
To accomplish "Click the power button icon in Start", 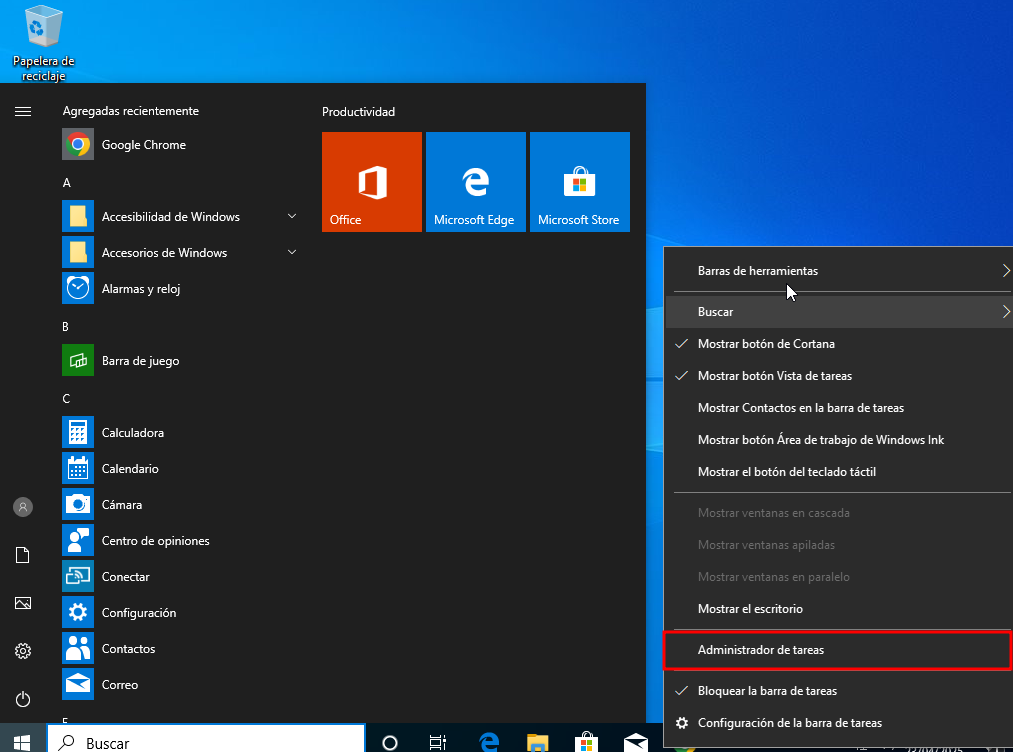I will click(x=23, y=699).
